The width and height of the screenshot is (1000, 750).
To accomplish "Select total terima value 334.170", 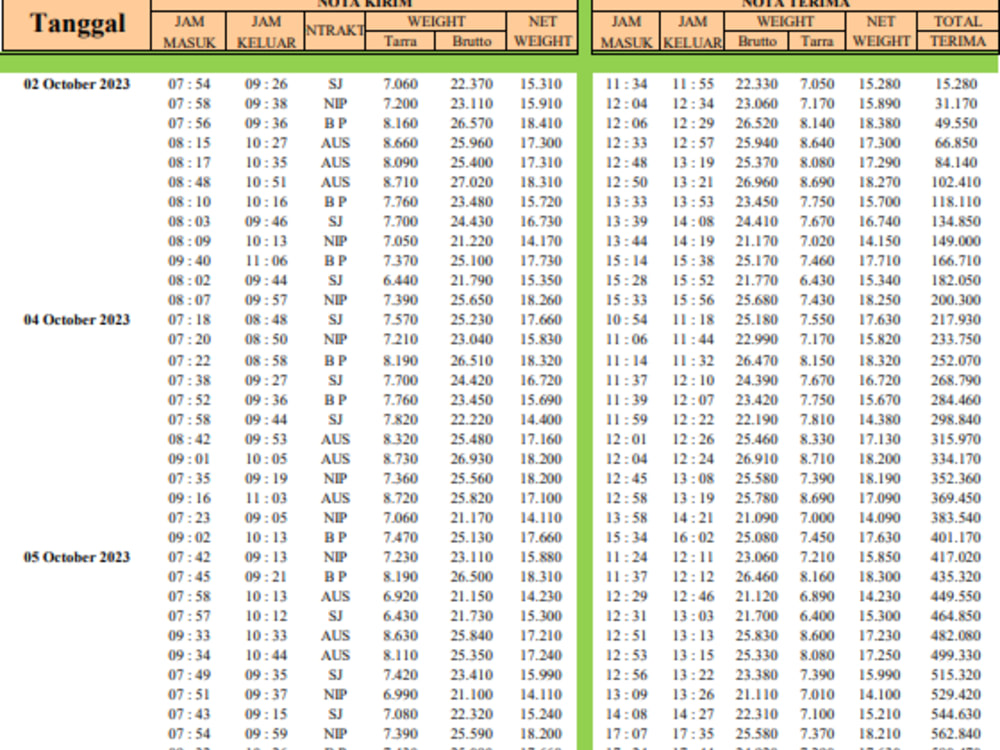I will coord(956,459).
